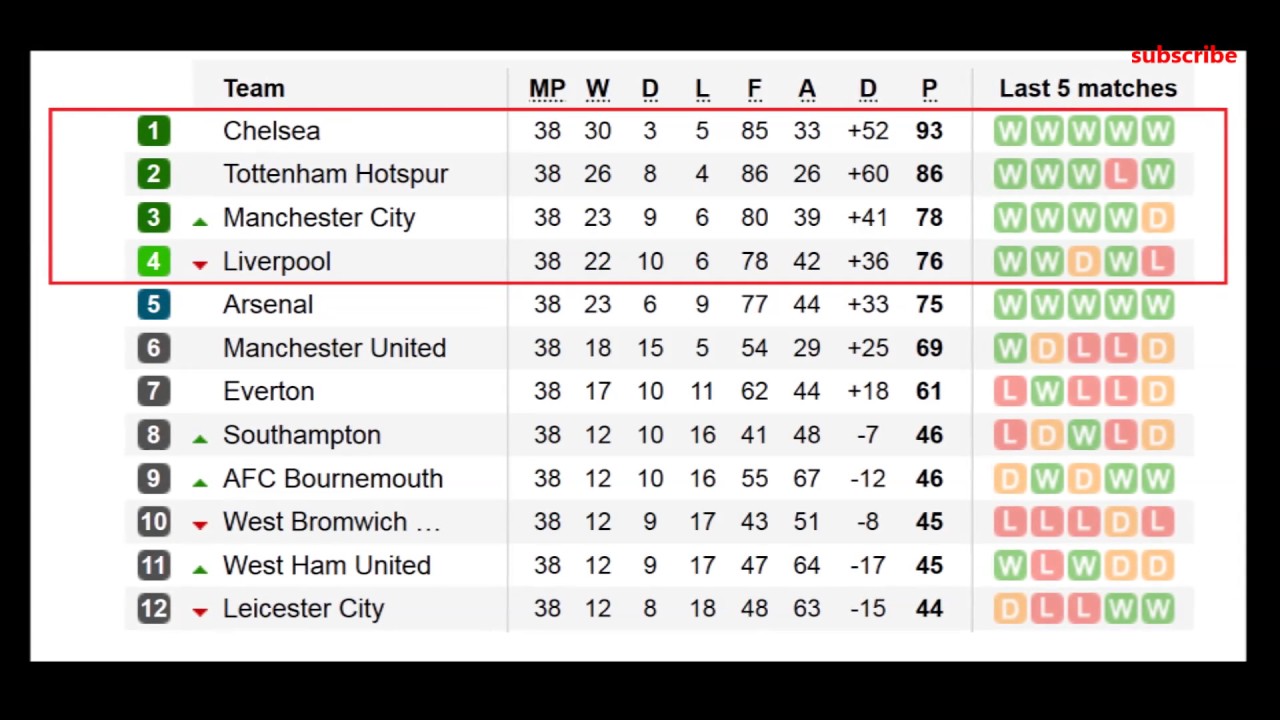Click the draw badge in Manchester City's form
Screen dimensions: 1280x720
[1157, 218]
